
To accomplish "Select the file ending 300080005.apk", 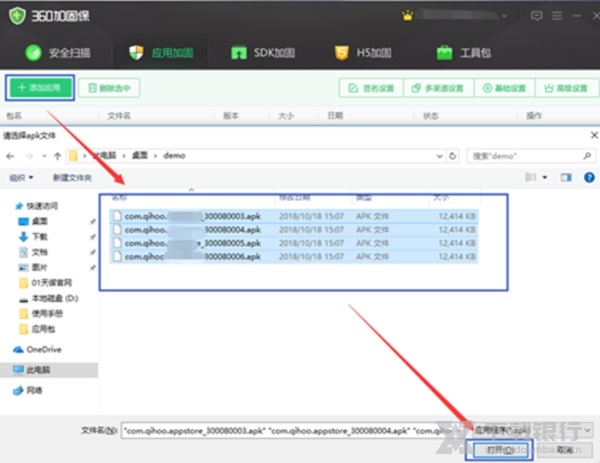I will click(x=293, y=243).
